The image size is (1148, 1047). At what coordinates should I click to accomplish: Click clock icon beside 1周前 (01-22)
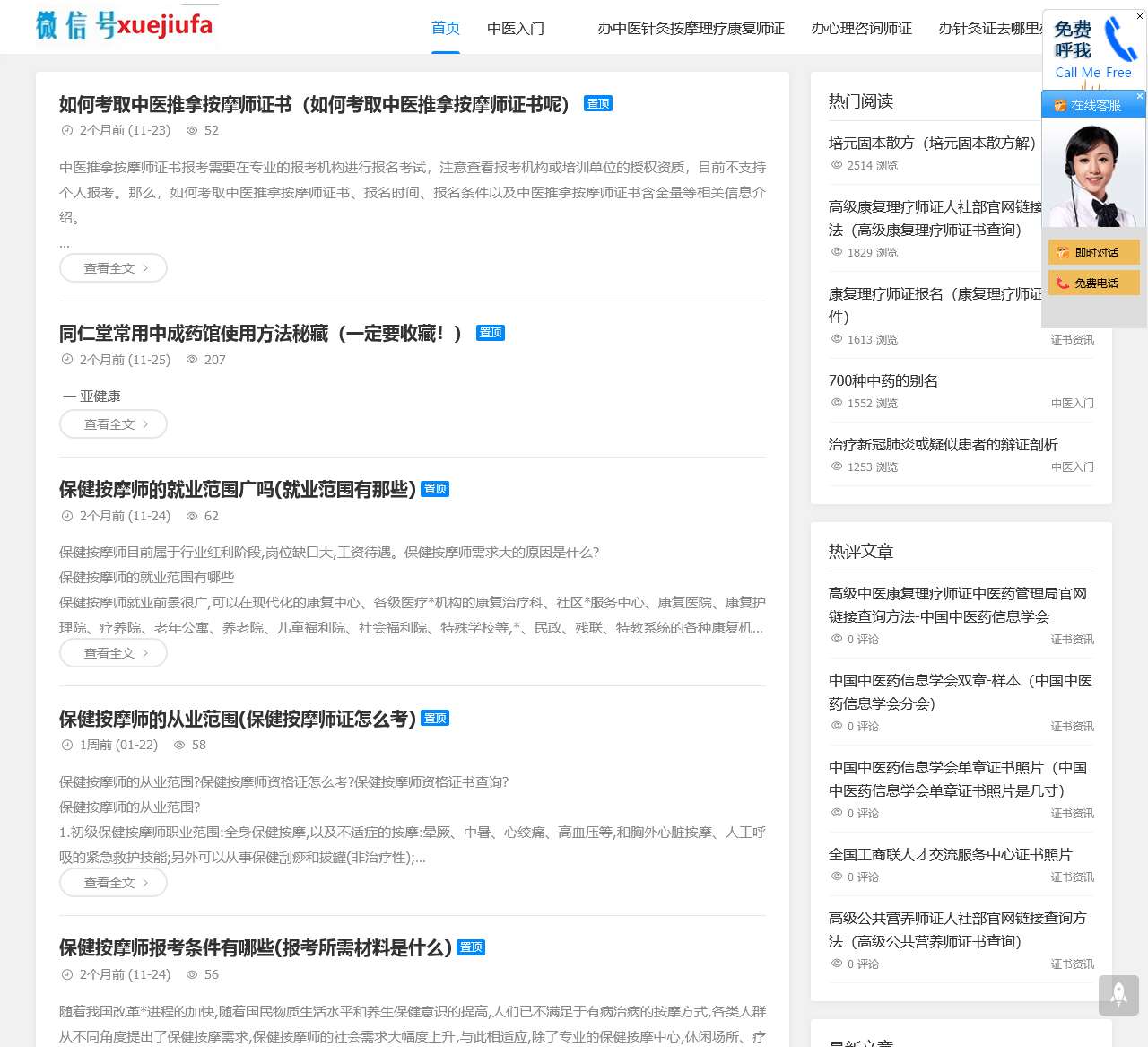pos(67,745)
